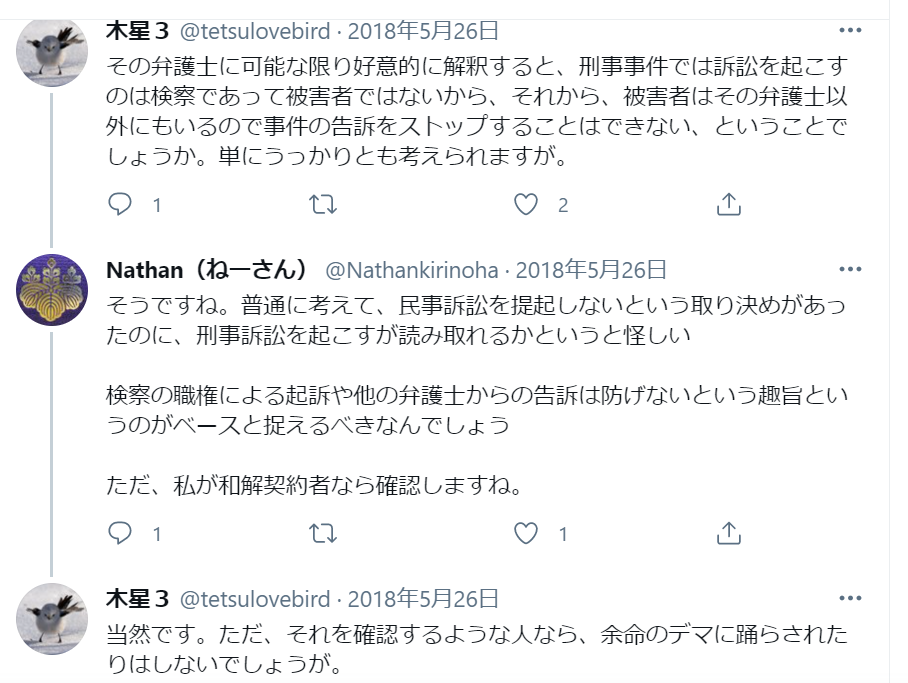Viewport: 908px width, 683px height.
Task: Retweet the first 木星3 tweet
Action: coord(323,205)
